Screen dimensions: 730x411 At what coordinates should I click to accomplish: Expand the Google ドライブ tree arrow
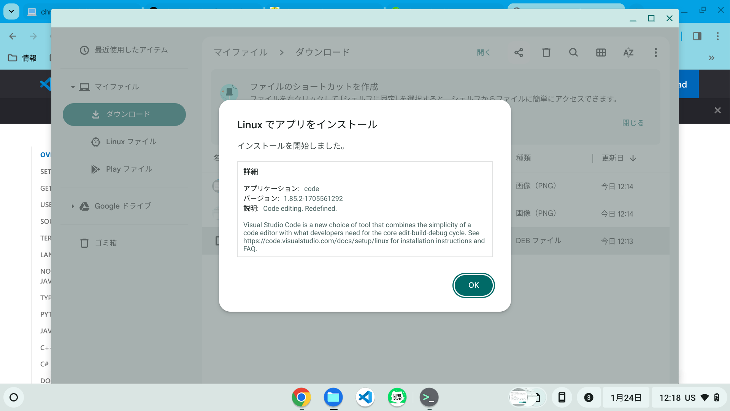(x=73, y=206)
